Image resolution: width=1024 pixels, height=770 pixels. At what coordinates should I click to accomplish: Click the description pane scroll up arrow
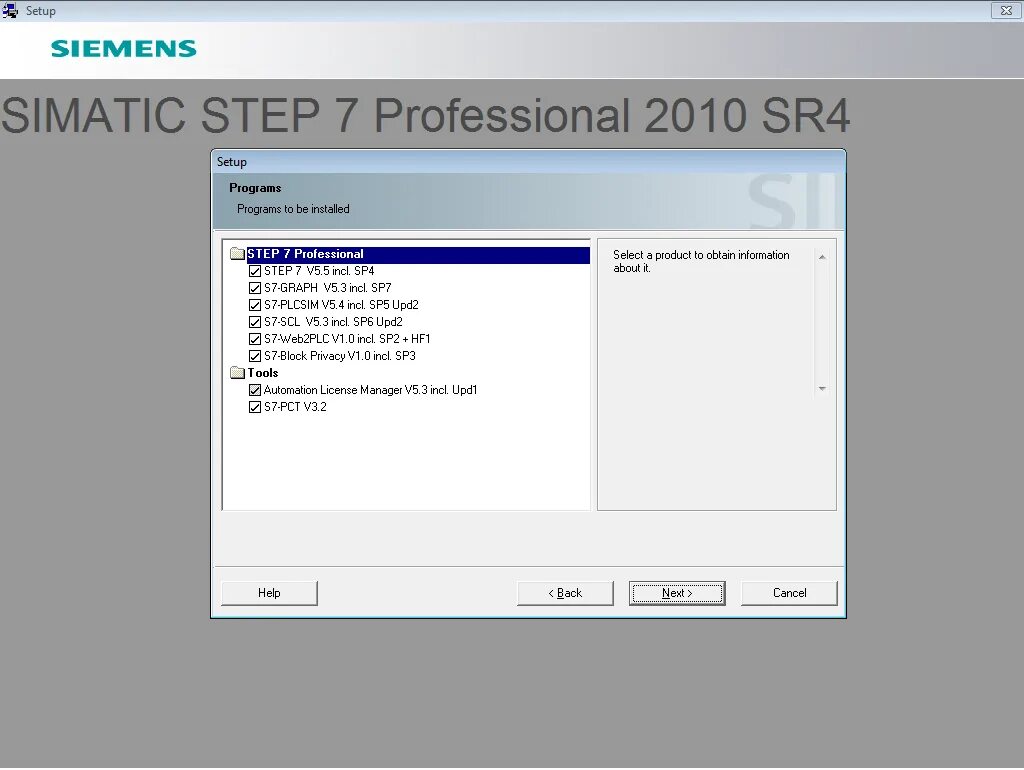pos(822,257)
